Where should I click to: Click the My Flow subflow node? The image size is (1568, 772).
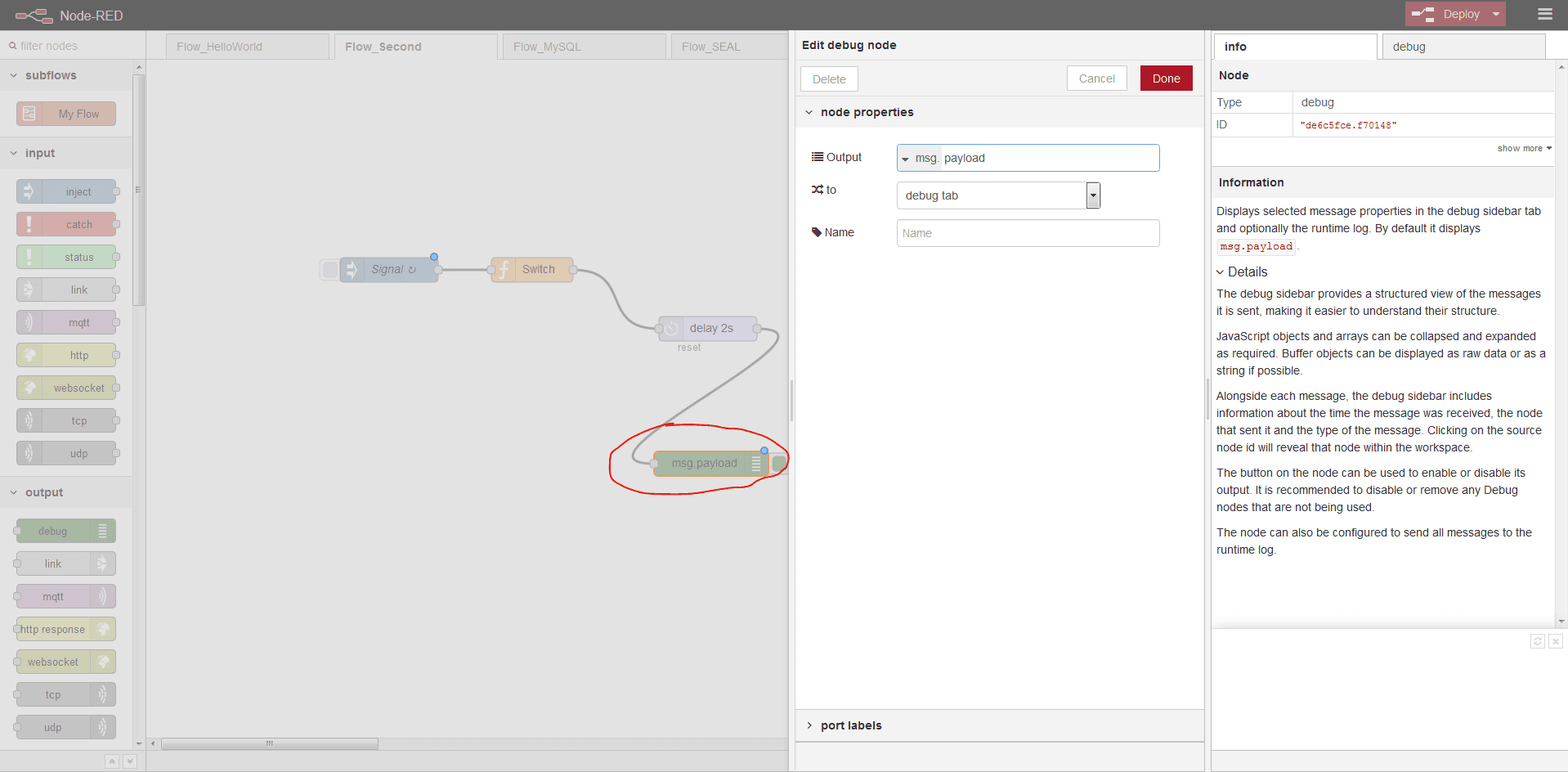click(66, 114)
